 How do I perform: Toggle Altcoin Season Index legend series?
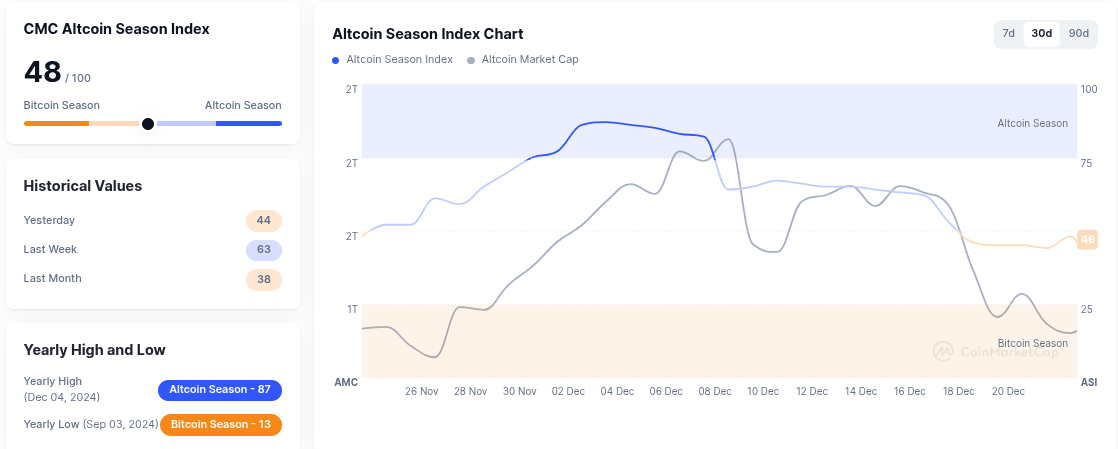(x=393, y=60)
